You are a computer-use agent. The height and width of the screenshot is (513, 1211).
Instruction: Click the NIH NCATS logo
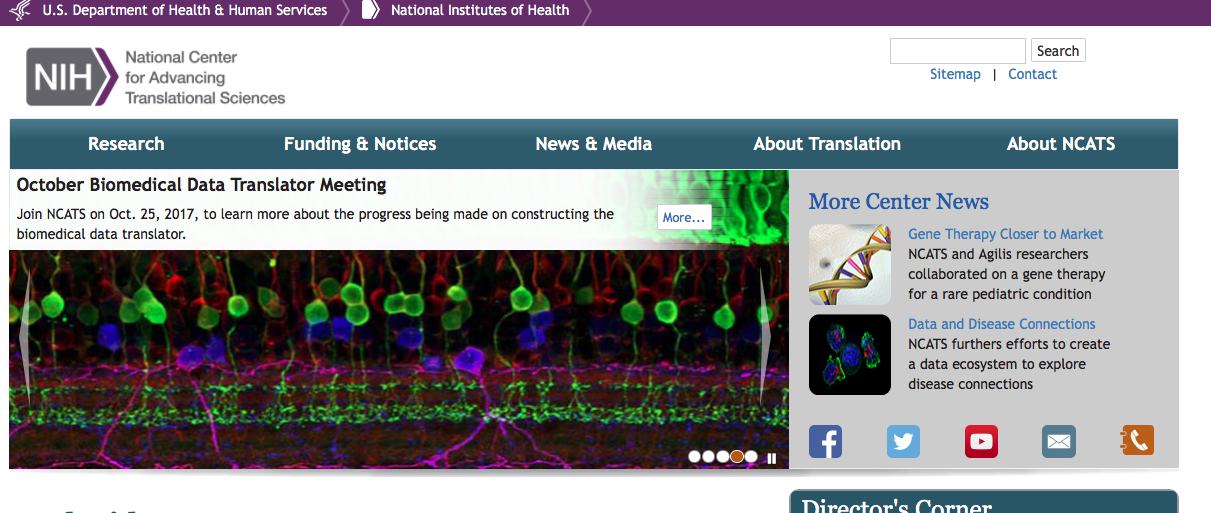point(156,77)
